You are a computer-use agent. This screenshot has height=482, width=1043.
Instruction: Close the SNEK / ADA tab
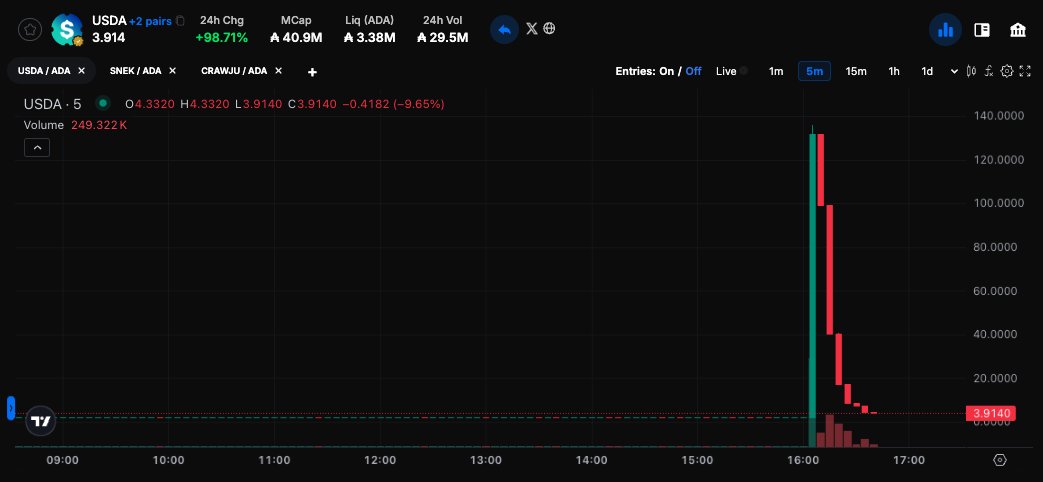[x=172, y=70]
